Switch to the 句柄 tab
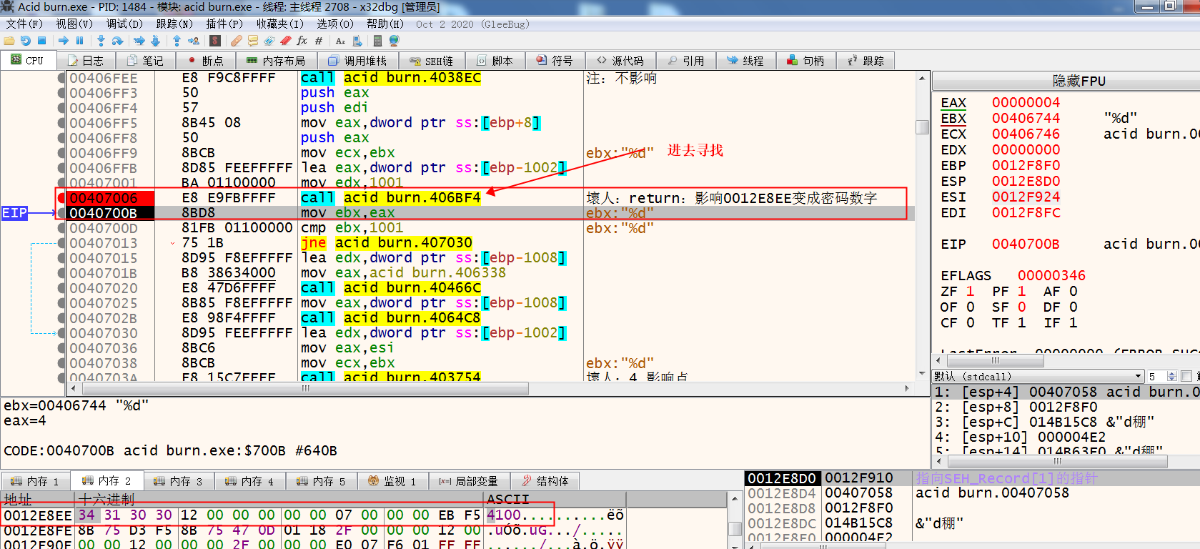1200x549 pixels. 805,60
